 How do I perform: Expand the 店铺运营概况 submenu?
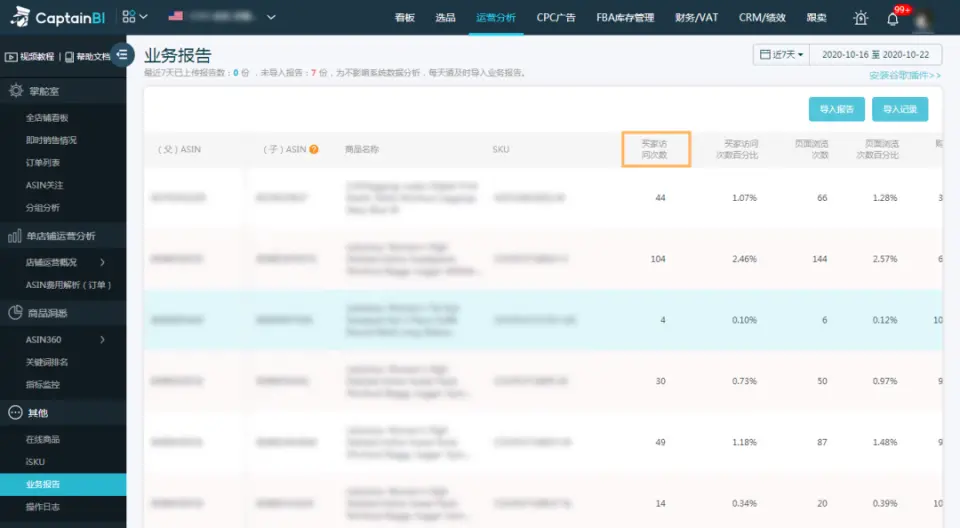pos(102,262)
